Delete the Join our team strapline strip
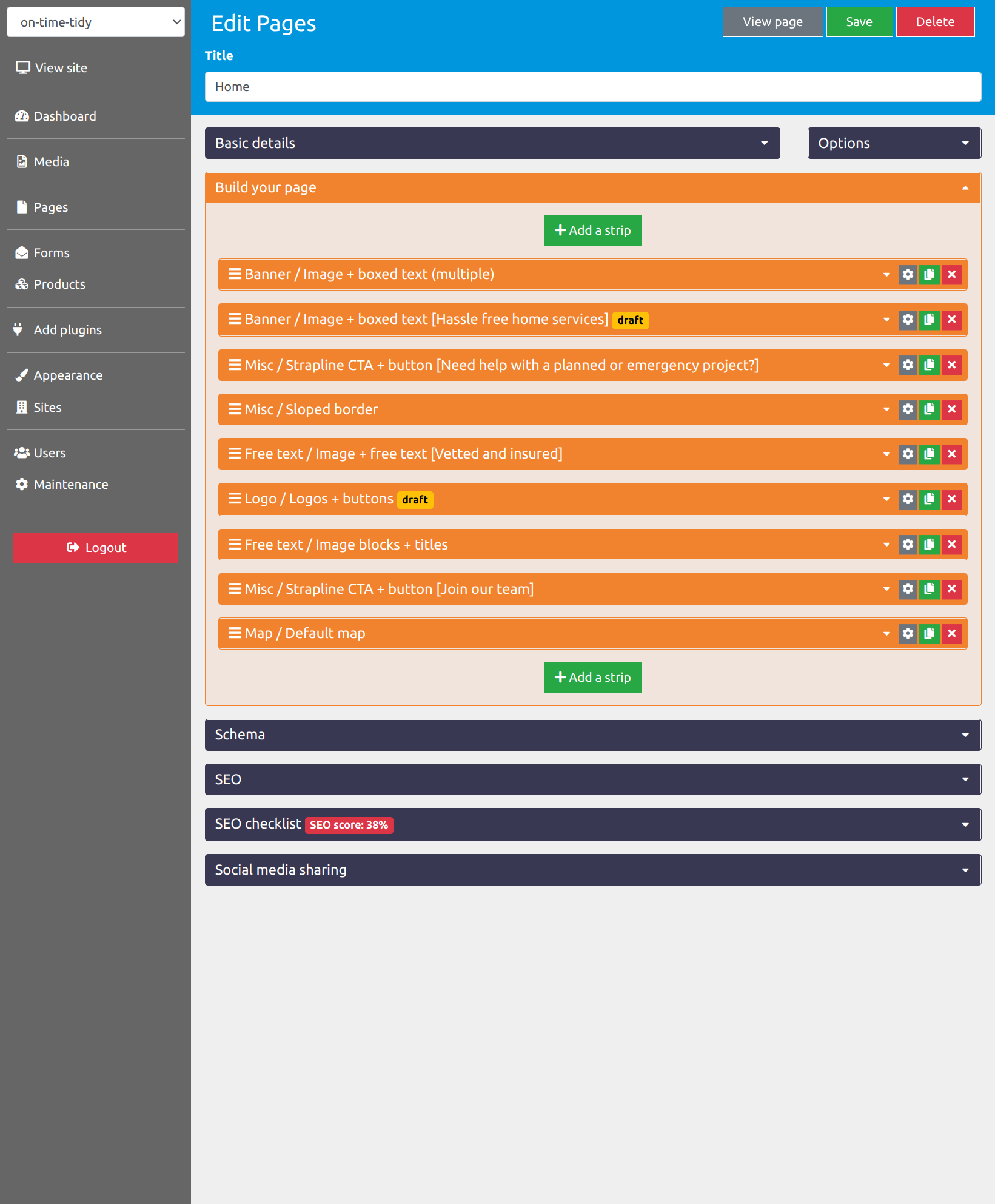This screenshot has width=995, height=1204. coord(952,589)
